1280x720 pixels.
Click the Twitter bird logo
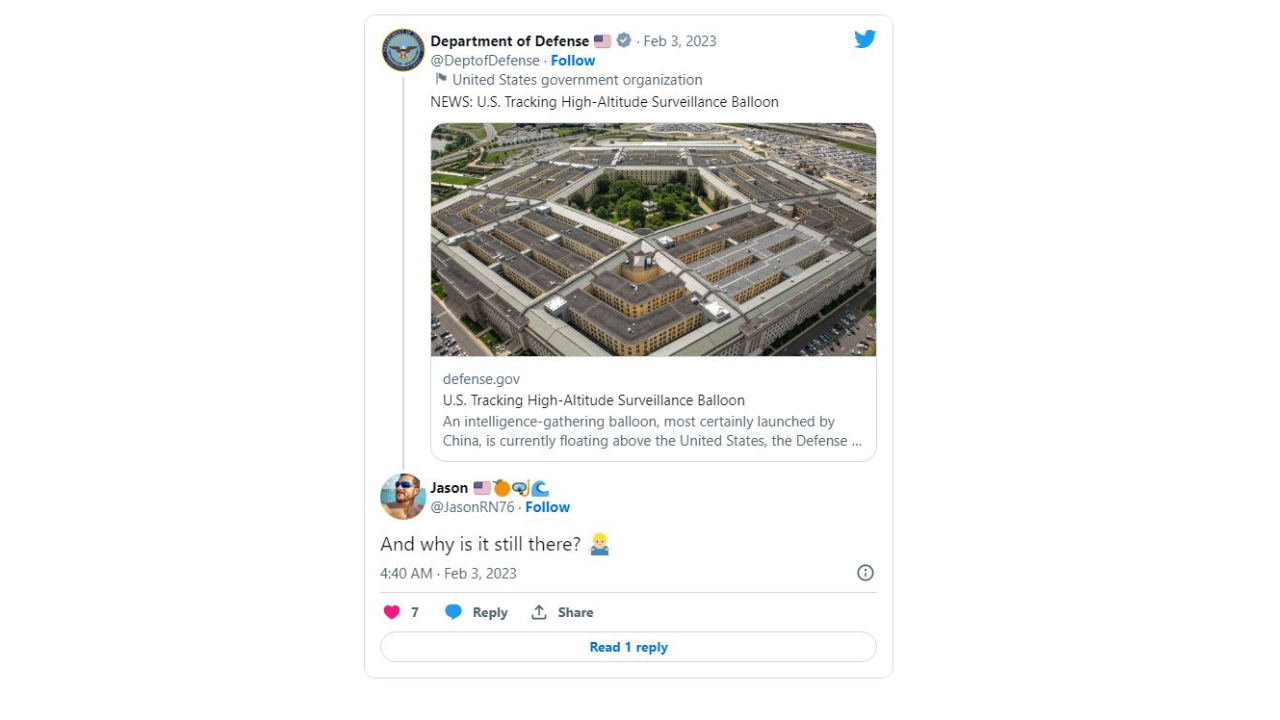pyautogui.click(x=865, y=39)
